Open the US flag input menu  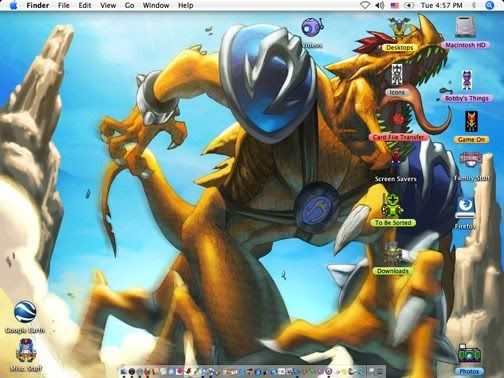tap(395, 5)
